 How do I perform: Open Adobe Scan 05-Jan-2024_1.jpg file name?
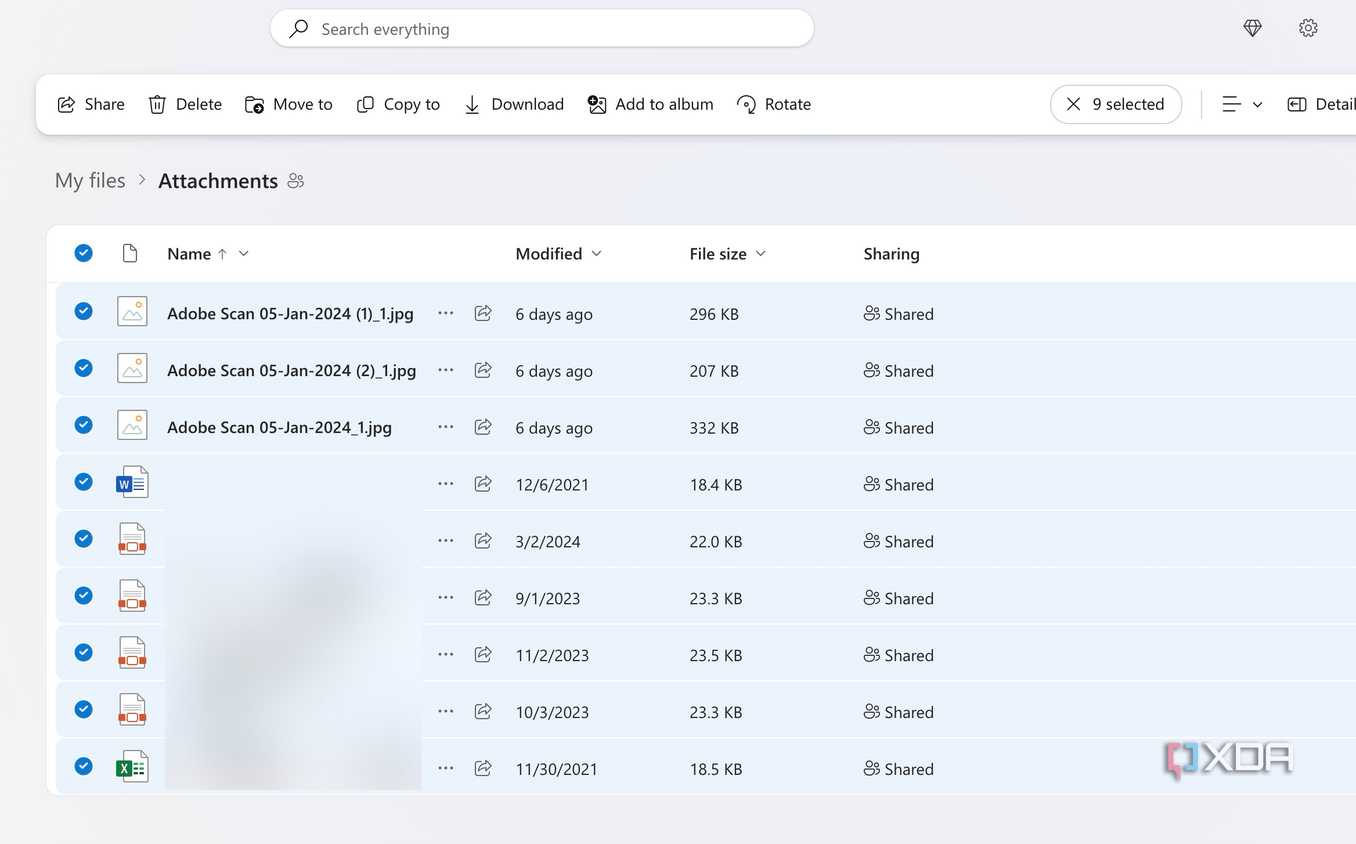tap(279, 428)
